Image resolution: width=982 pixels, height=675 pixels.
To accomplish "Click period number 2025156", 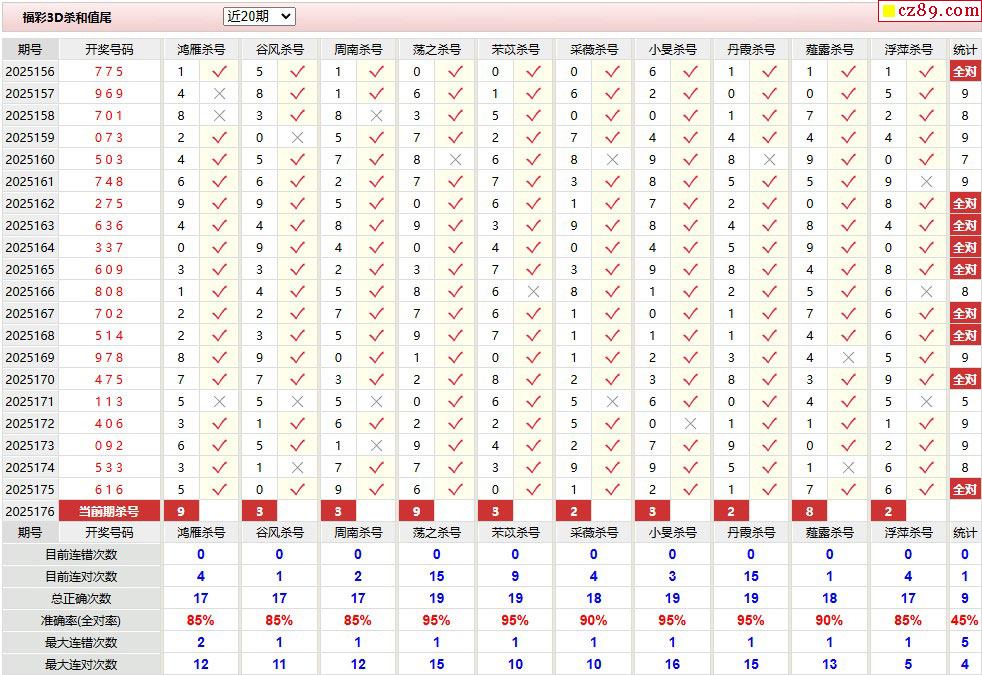I will click(x=29, y=72).
